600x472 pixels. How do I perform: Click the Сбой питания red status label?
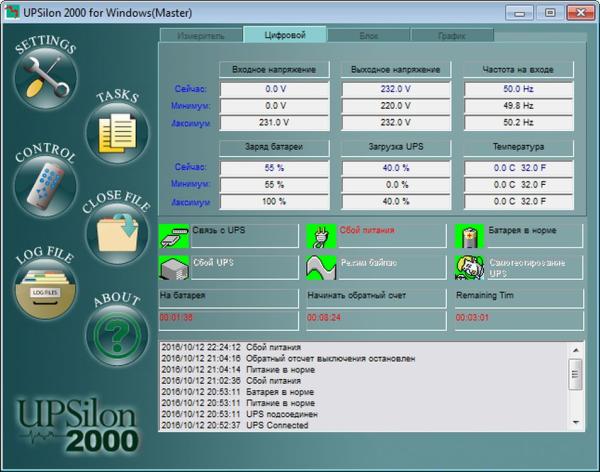[x=367, y=230]
